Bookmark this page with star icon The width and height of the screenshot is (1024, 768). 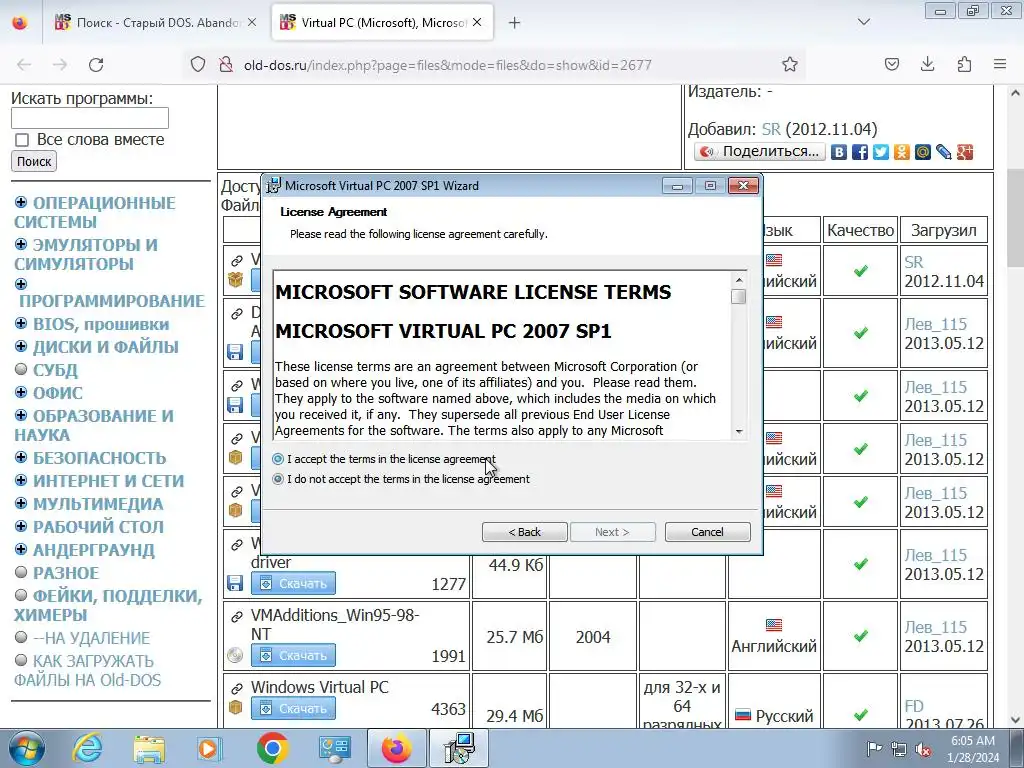[x=790, y=64]
